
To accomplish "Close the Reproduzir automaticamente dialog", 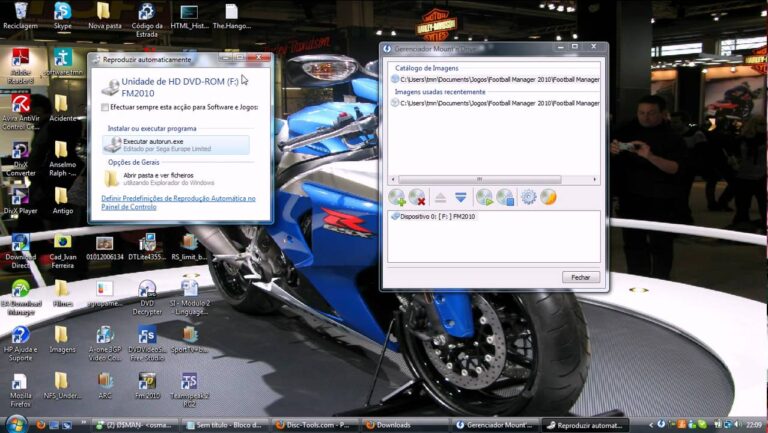I will (x=259, y=58).
